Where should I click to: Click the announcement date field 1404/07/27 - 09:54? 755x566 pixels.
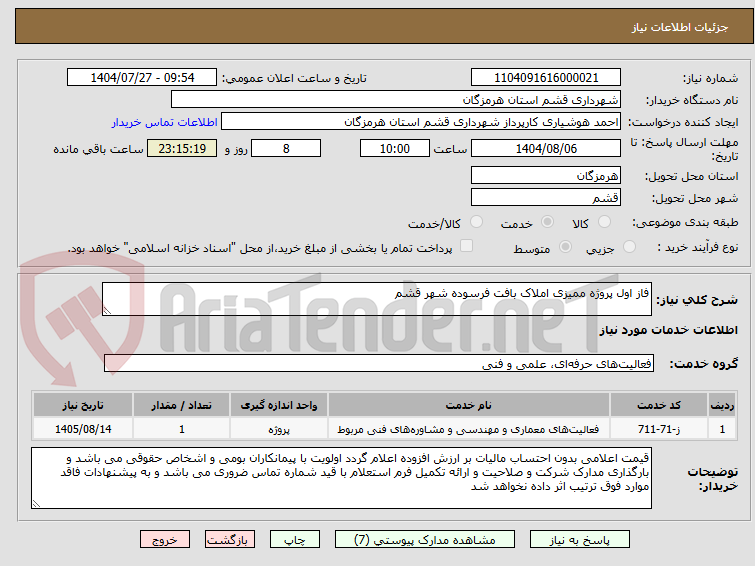pyautogui.click(x=142, y=78)
